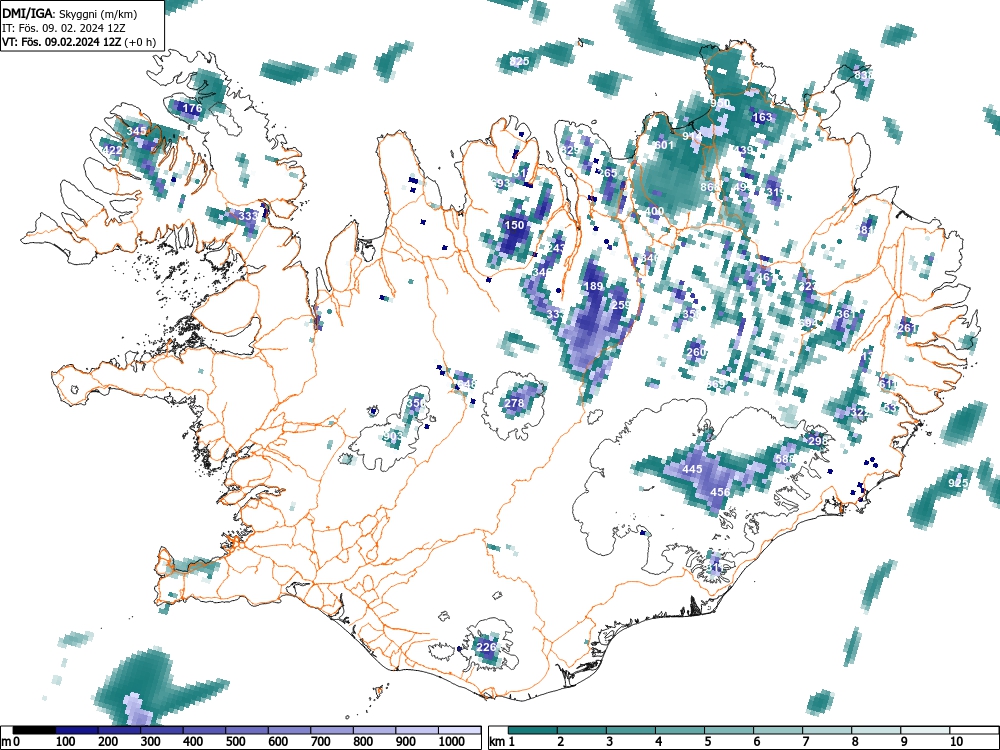Click the visibility value '903' on the western glacier
The width and height of the screenshot is (1000, 750).
393,436
